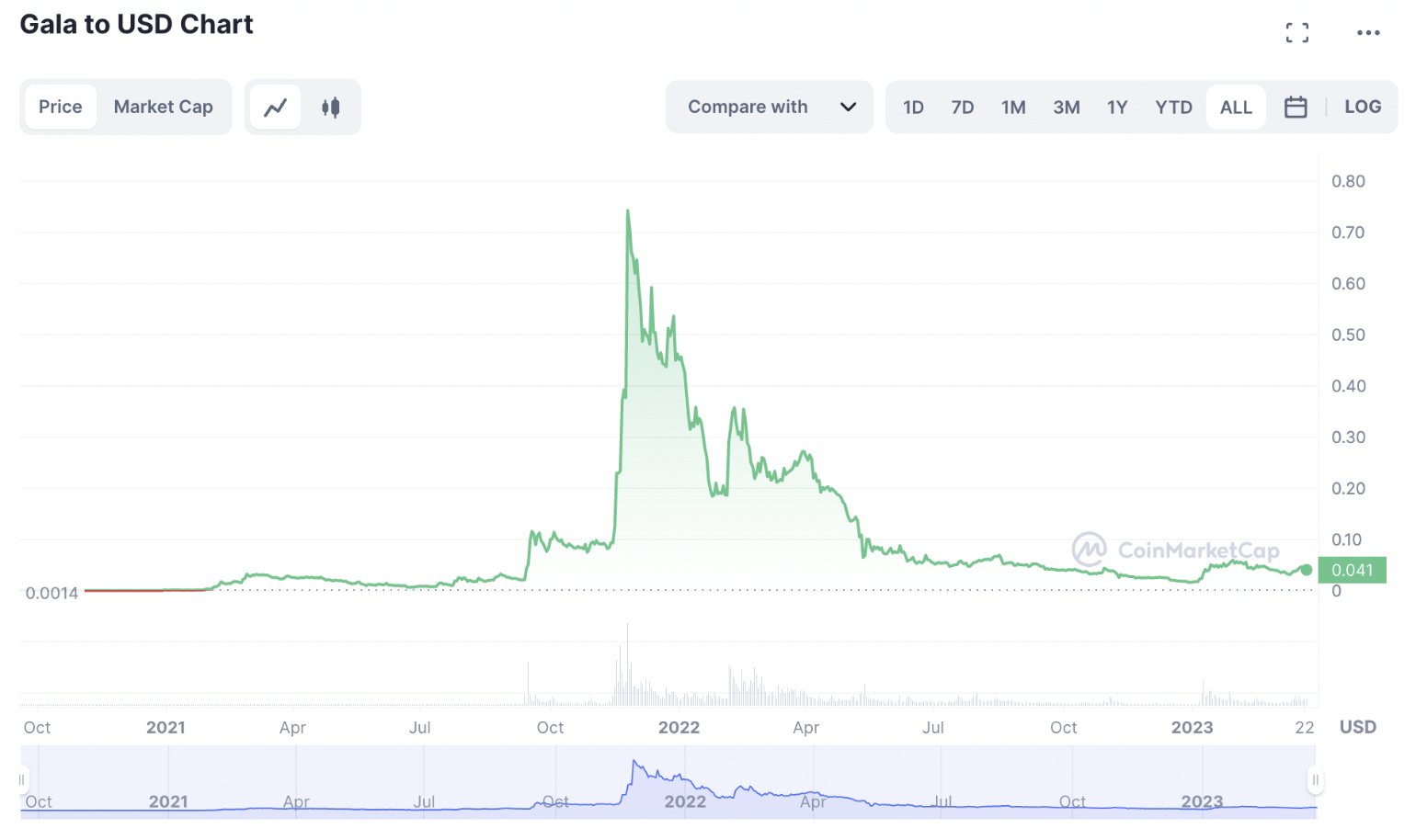Open the three-dots more options menu
1416x840 pixels.
[1367, 33]
